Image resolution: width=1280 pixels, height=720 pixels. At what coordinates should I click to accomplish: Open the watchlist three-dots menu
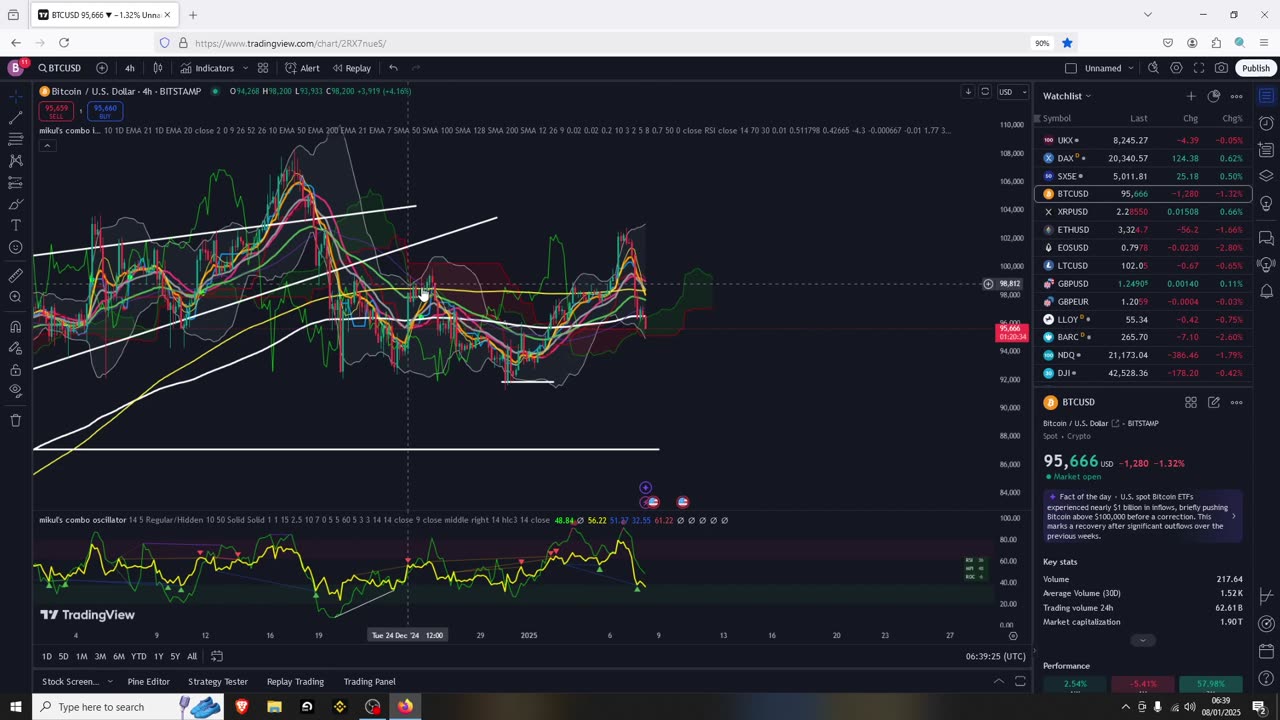(1237, 96)
